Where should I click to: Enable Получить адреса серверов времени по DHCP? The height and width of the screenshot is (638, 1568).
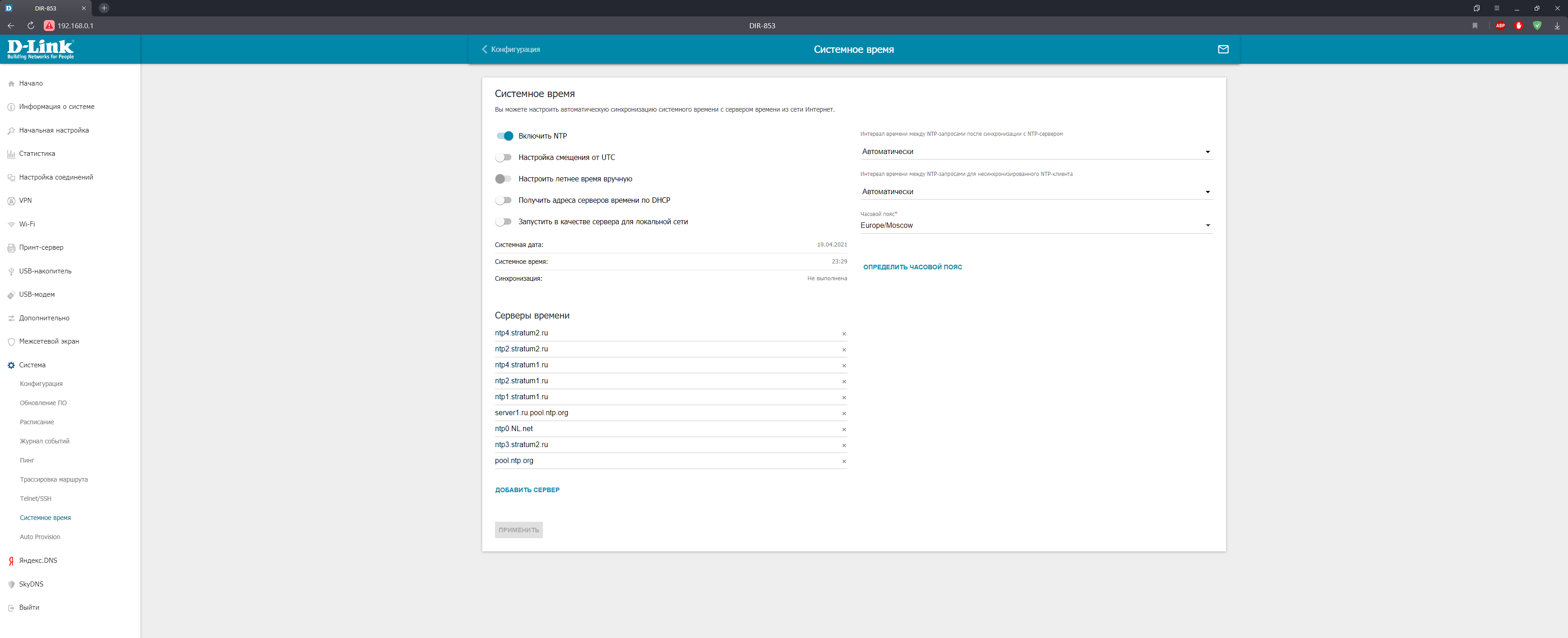point(504,201)
